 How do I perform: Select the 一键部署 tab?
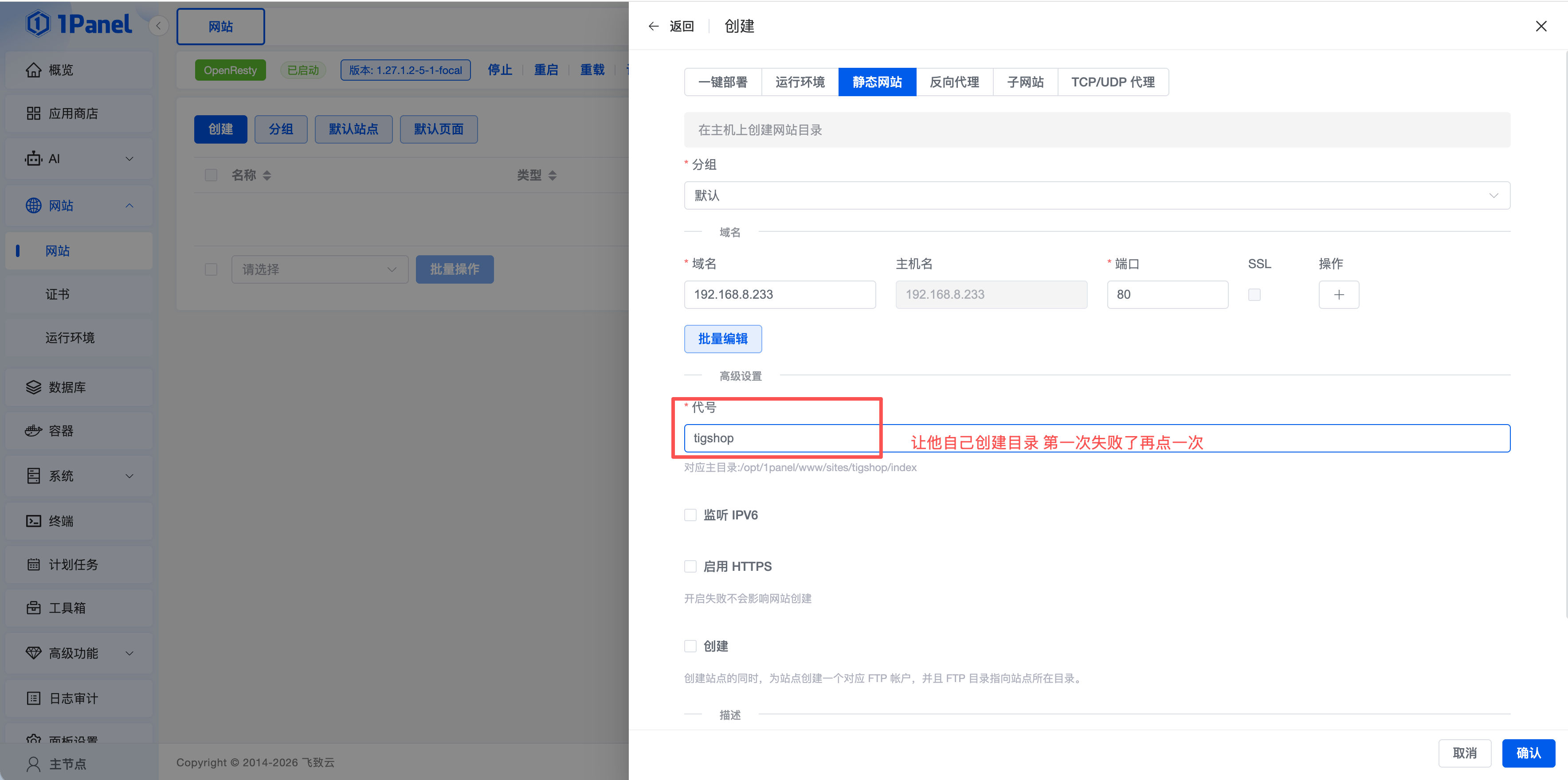coord(722,82)
